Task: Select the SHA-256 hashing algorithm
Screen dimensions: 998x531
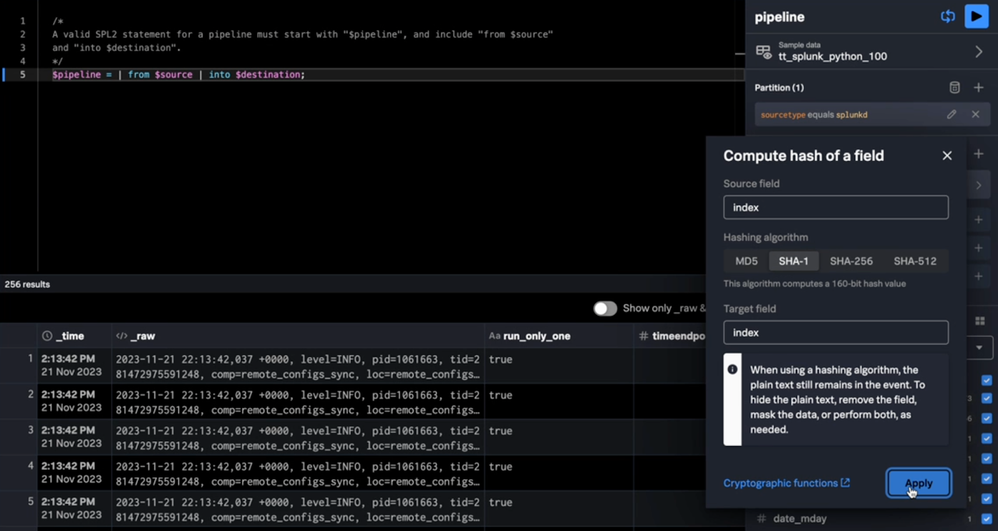Action: [851, 261]
